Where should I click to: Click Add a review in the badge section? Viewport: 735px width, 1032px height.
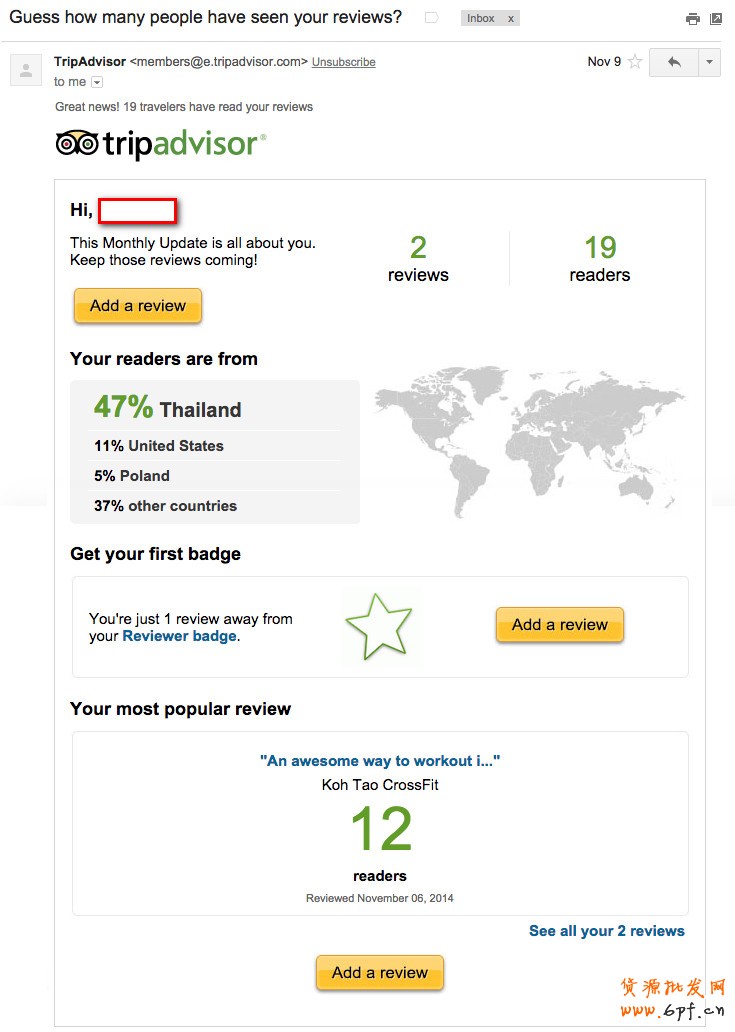coord(559,625)
